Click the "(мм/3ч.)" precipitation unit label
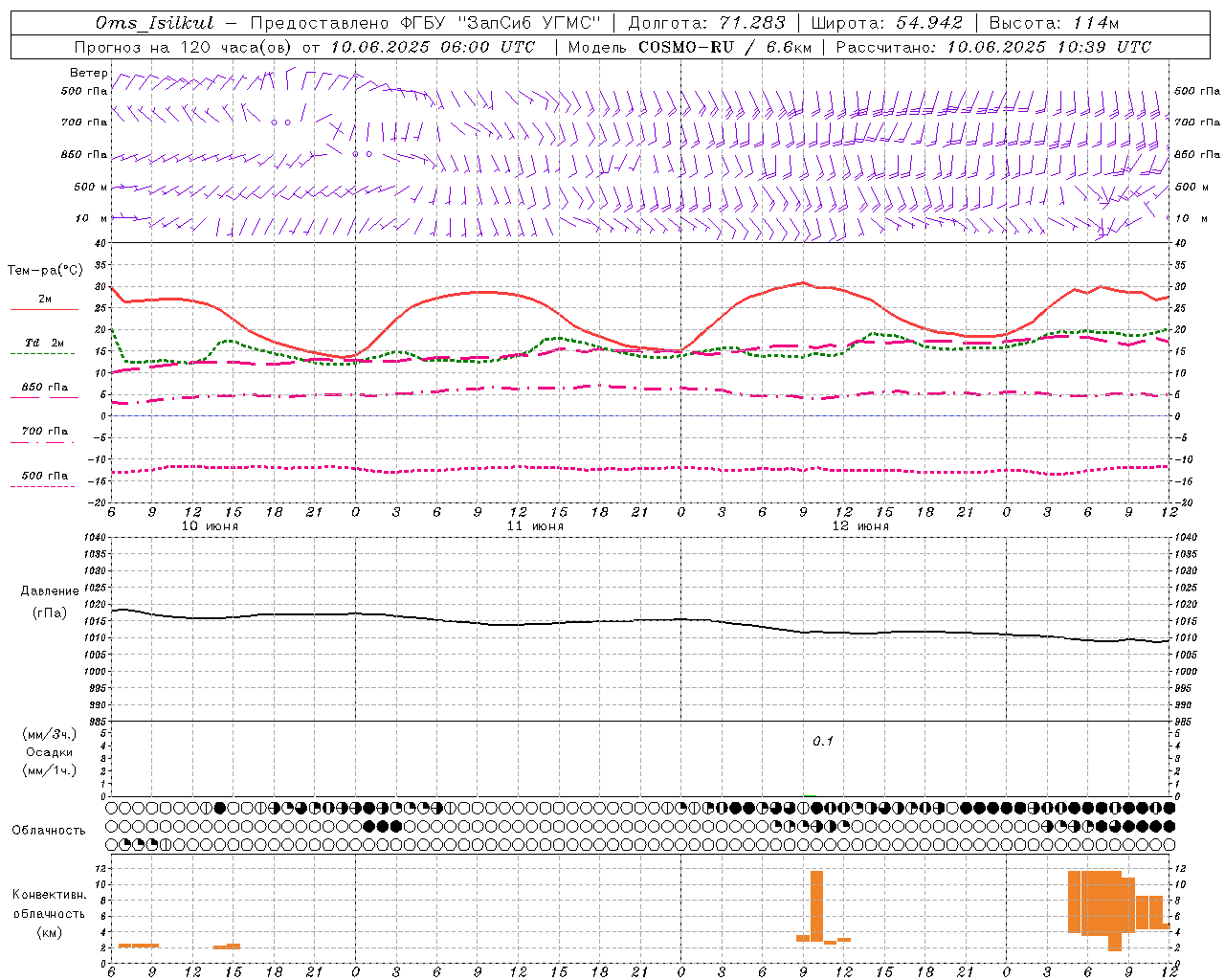Screen dimensions: 1225x980 (x=50, y=734)
